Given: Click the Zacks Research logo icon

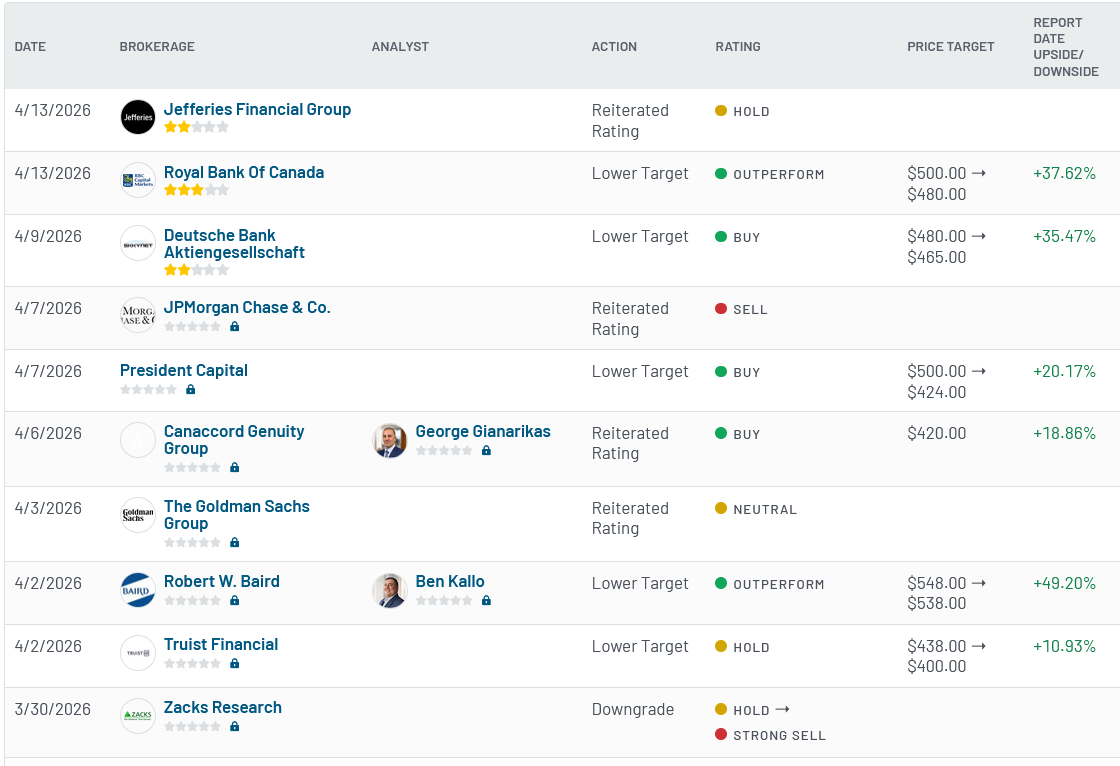Looking at the screenshot, I should pos(138,716).
